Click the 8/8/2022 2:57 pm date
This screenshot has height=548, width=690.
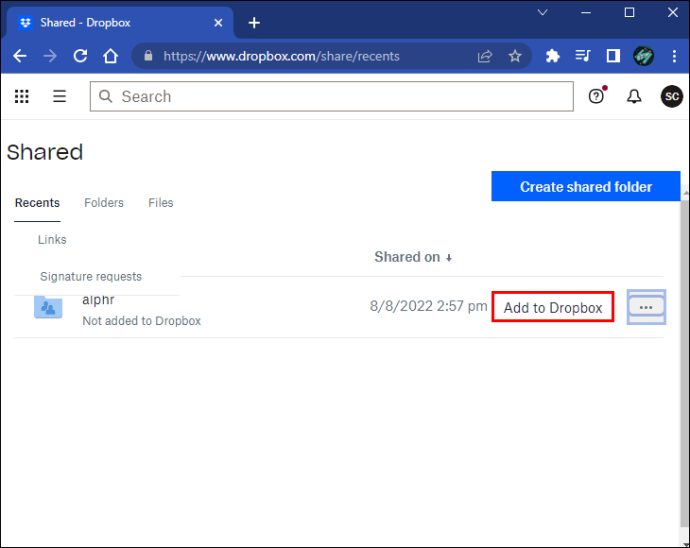(x=428, y=306)
